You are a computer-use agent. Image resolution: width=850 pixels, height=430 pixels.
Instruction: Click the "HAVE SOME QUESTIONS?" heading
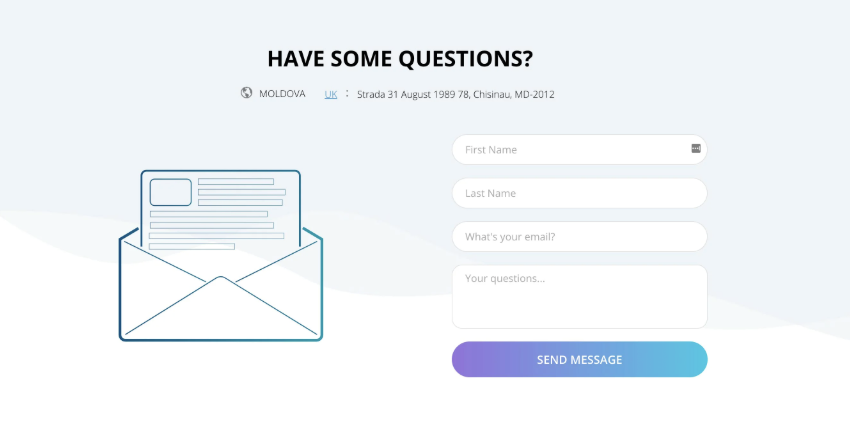[x=400, y=58]
